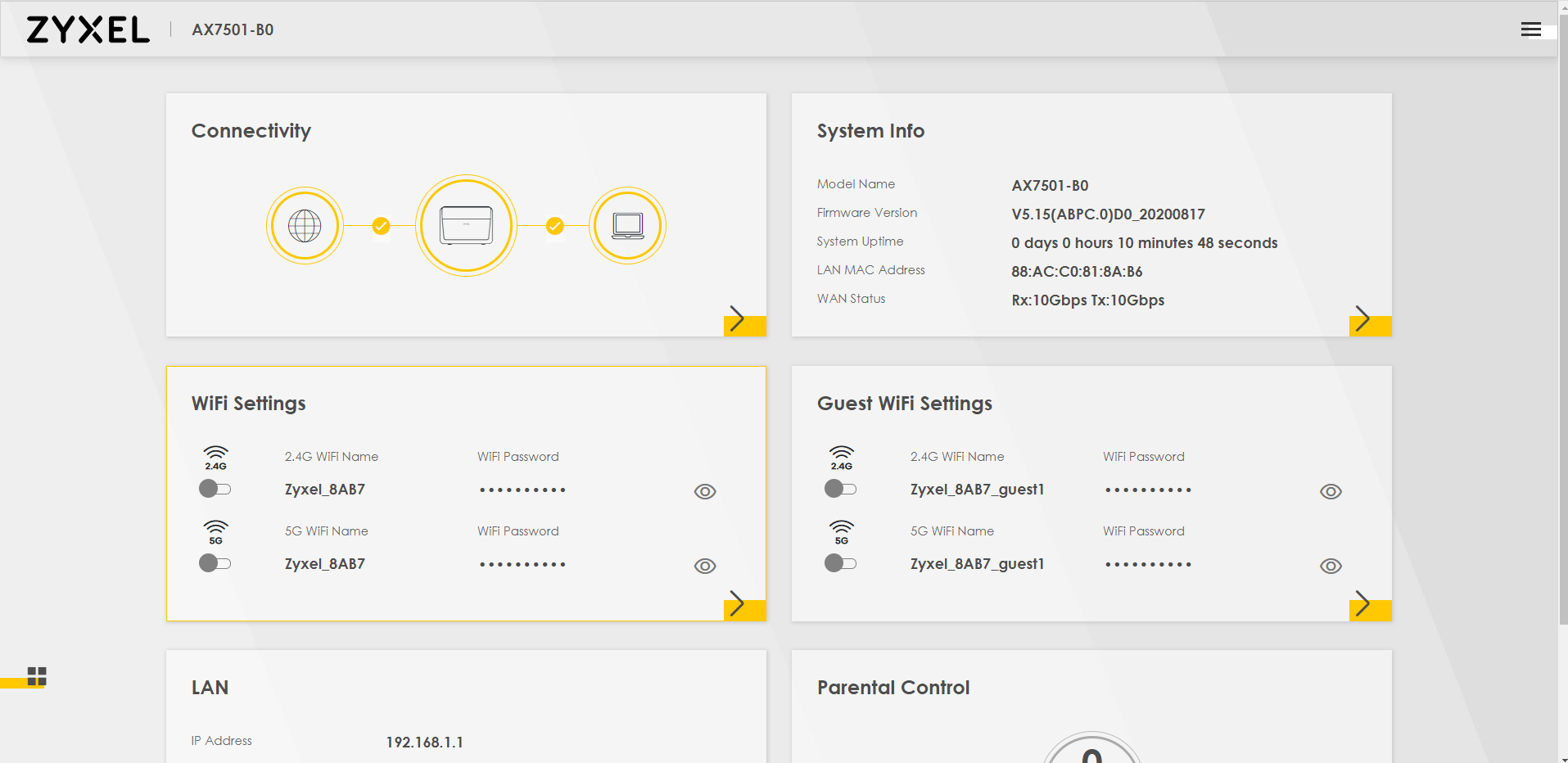This screenshot has width=1568, height=763.
Task: Click the laptop client icon in Connectivity
Action: point(627,226)
